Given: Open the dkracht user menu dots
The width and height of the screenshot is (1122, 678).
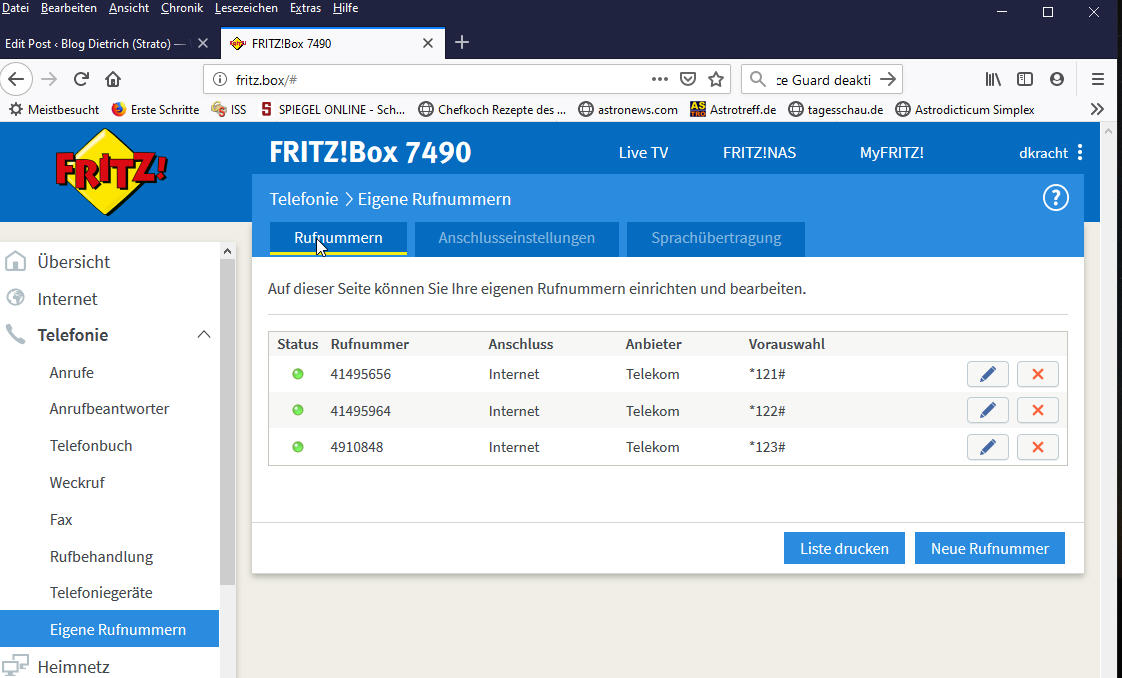Looking at the screenshot, I should point(1080,153).
